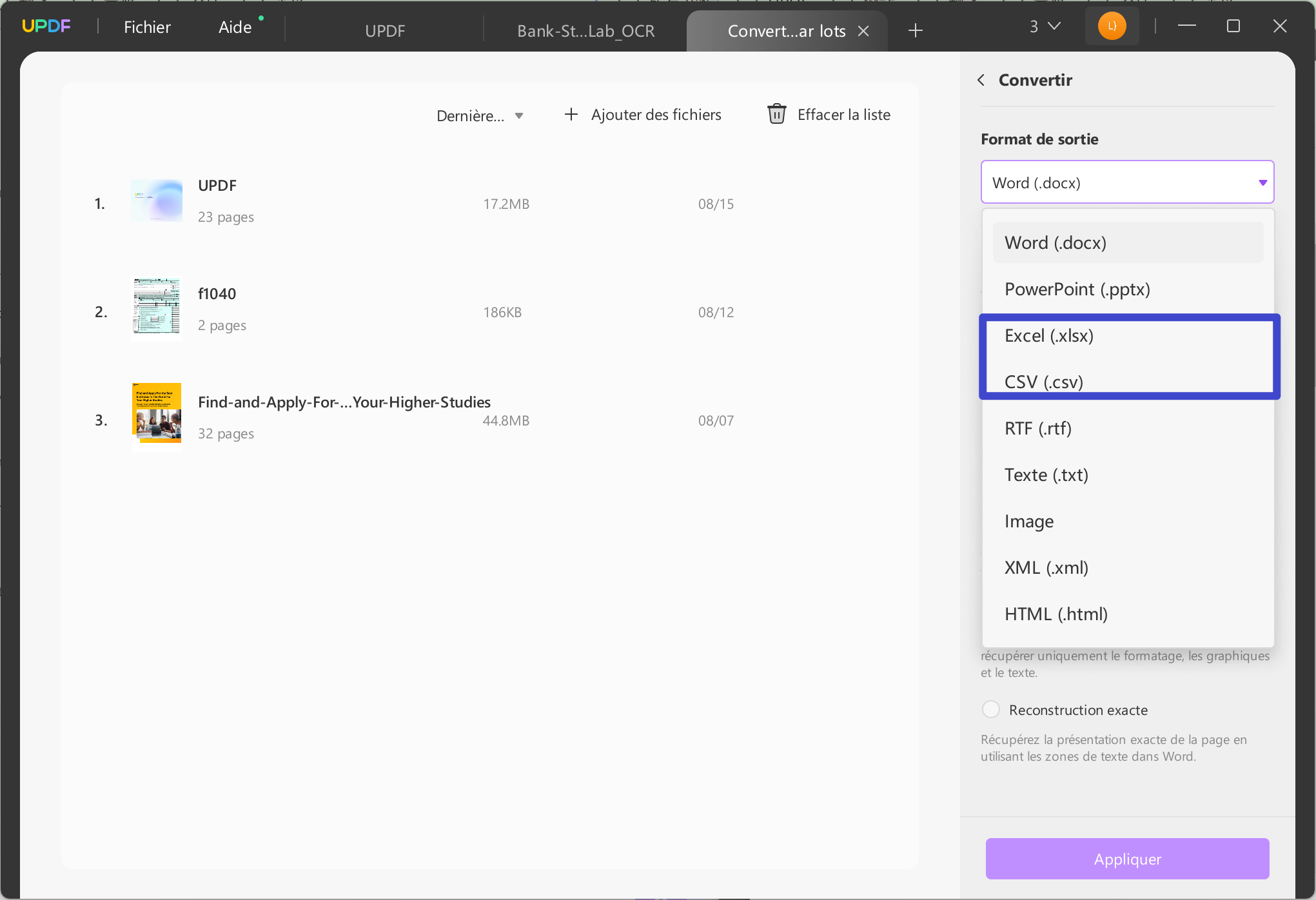The height and width of the screenshot is (900, 1316).
Task: Select PowerPoint (.pptx) format
Action: coord(1128,289)
